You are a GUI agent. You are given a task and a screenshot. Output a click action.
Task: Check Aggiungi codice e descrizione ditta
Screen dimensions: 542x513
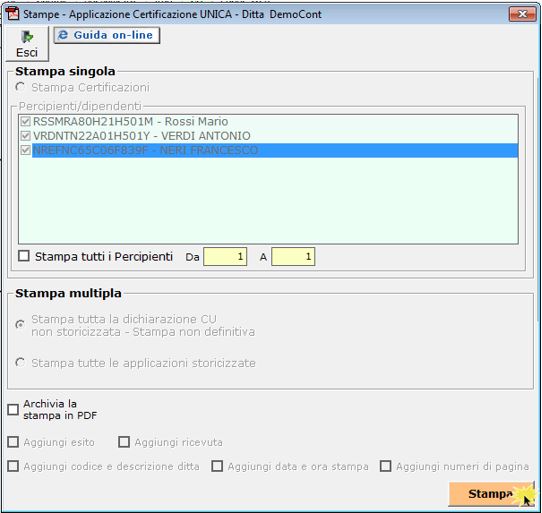(13, 466)
